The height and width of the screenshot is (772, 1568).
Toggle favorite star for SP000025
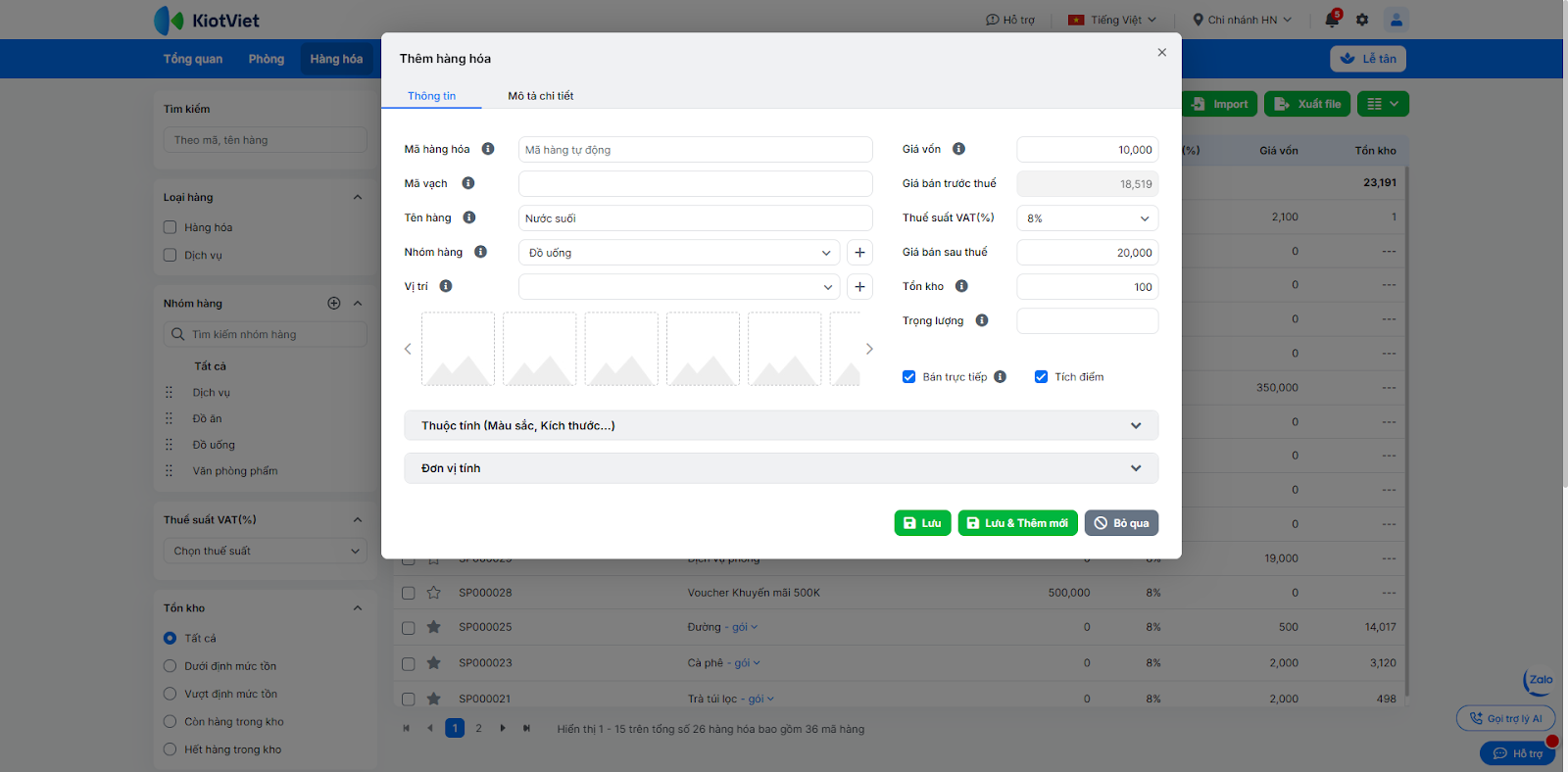click(434, 627)
